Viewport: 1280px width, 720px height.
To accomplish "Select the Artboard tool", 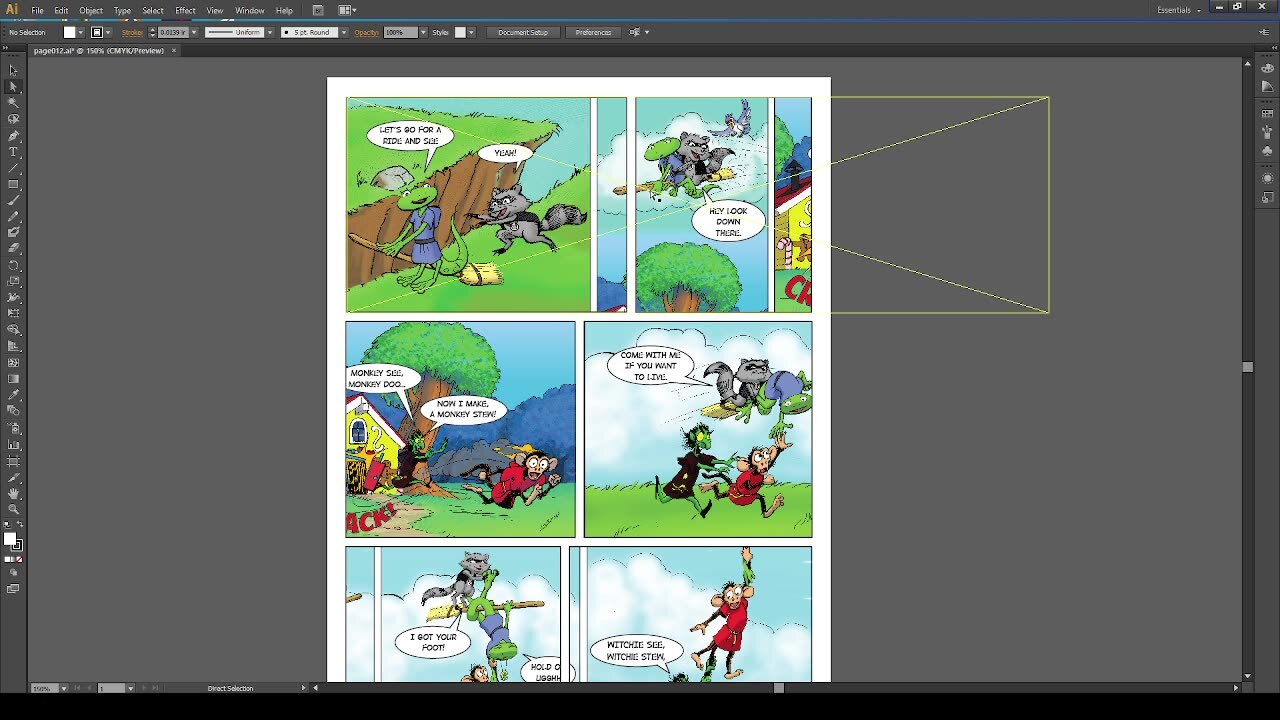I will click(13, 462).
